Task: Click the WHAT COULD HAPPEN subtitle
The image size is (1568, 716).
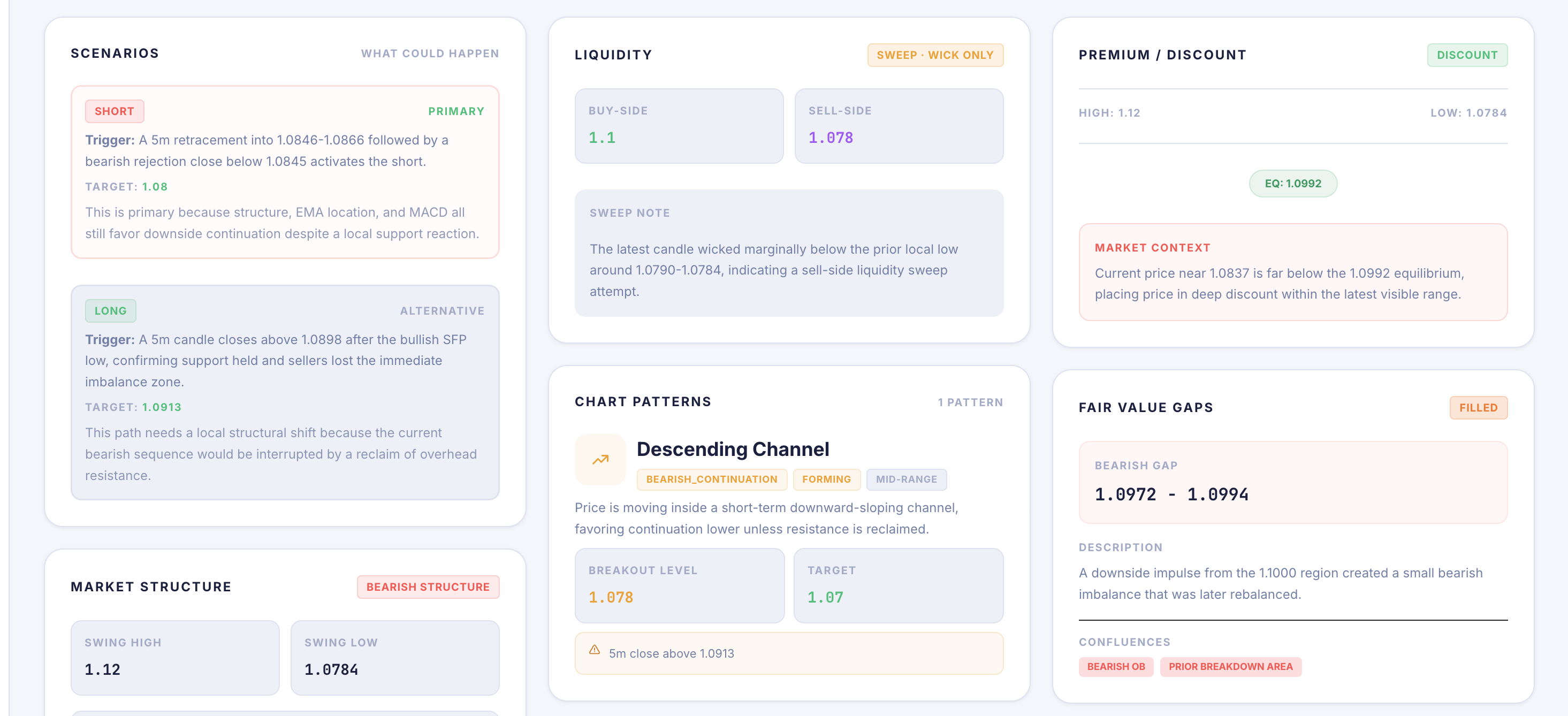Action: [430, 53]
